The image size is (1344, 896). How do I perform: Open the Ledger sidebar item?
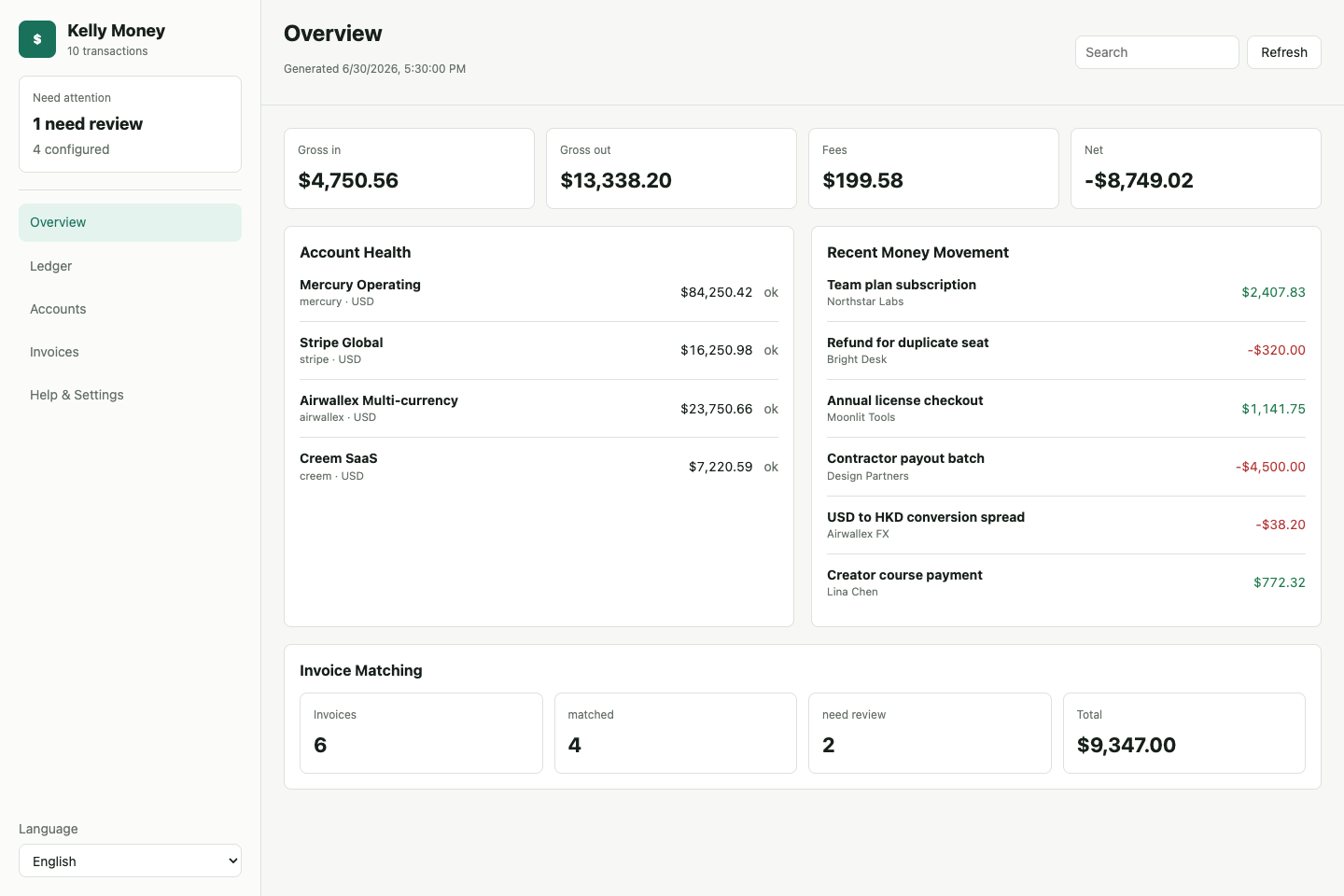point(130,266)
